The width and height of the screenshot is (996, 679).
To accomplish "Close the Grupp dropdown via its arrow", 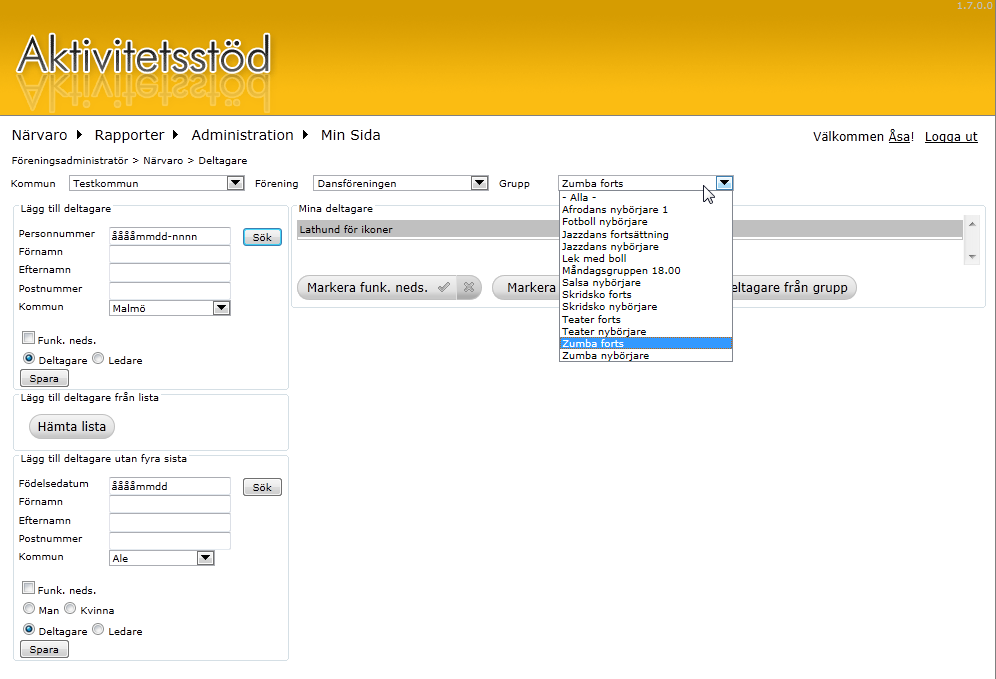I will (x=724, y=183).
